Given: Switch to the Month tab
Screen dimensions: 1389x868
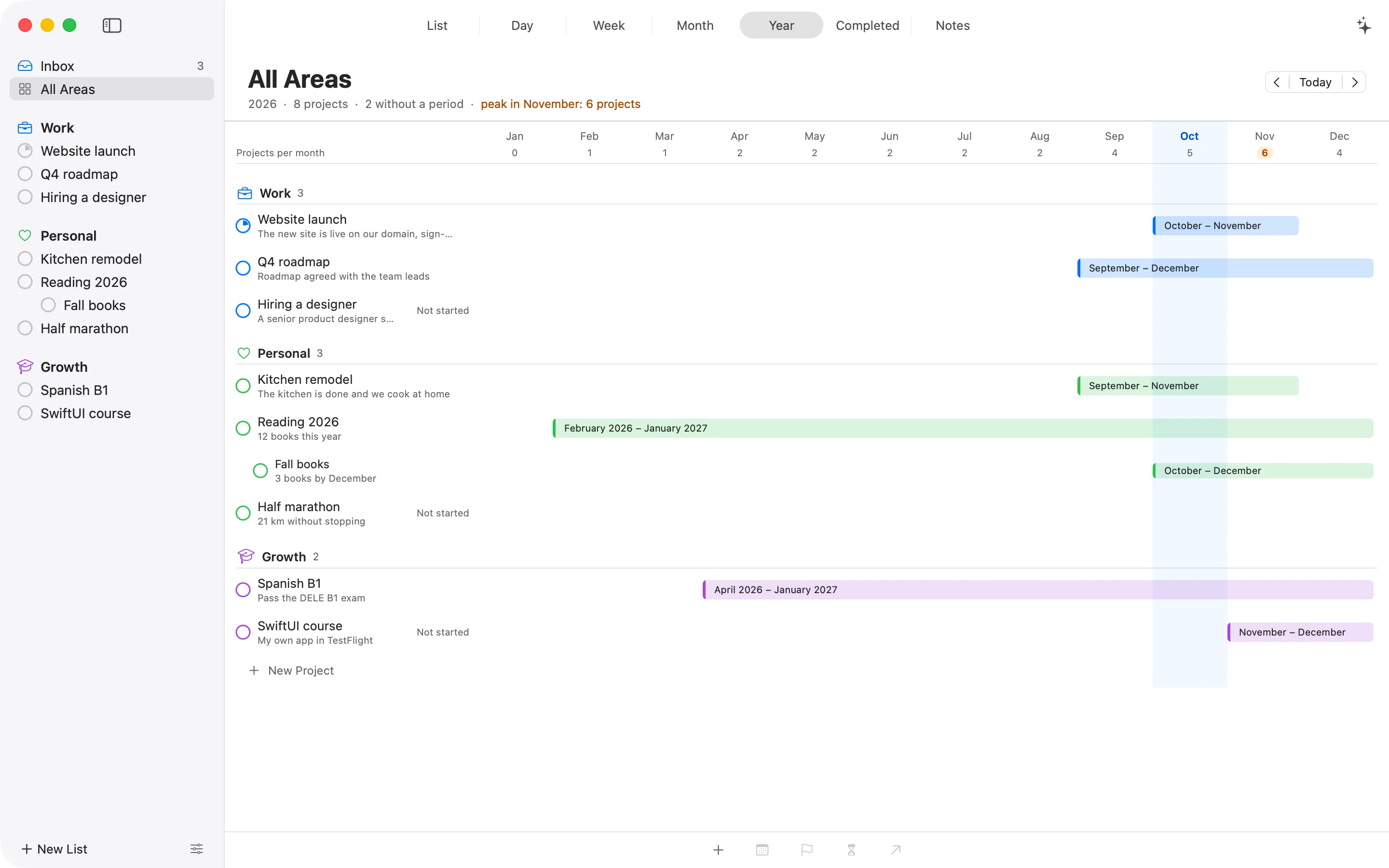Looking at the screenshot, I should [x=694, y=25].
